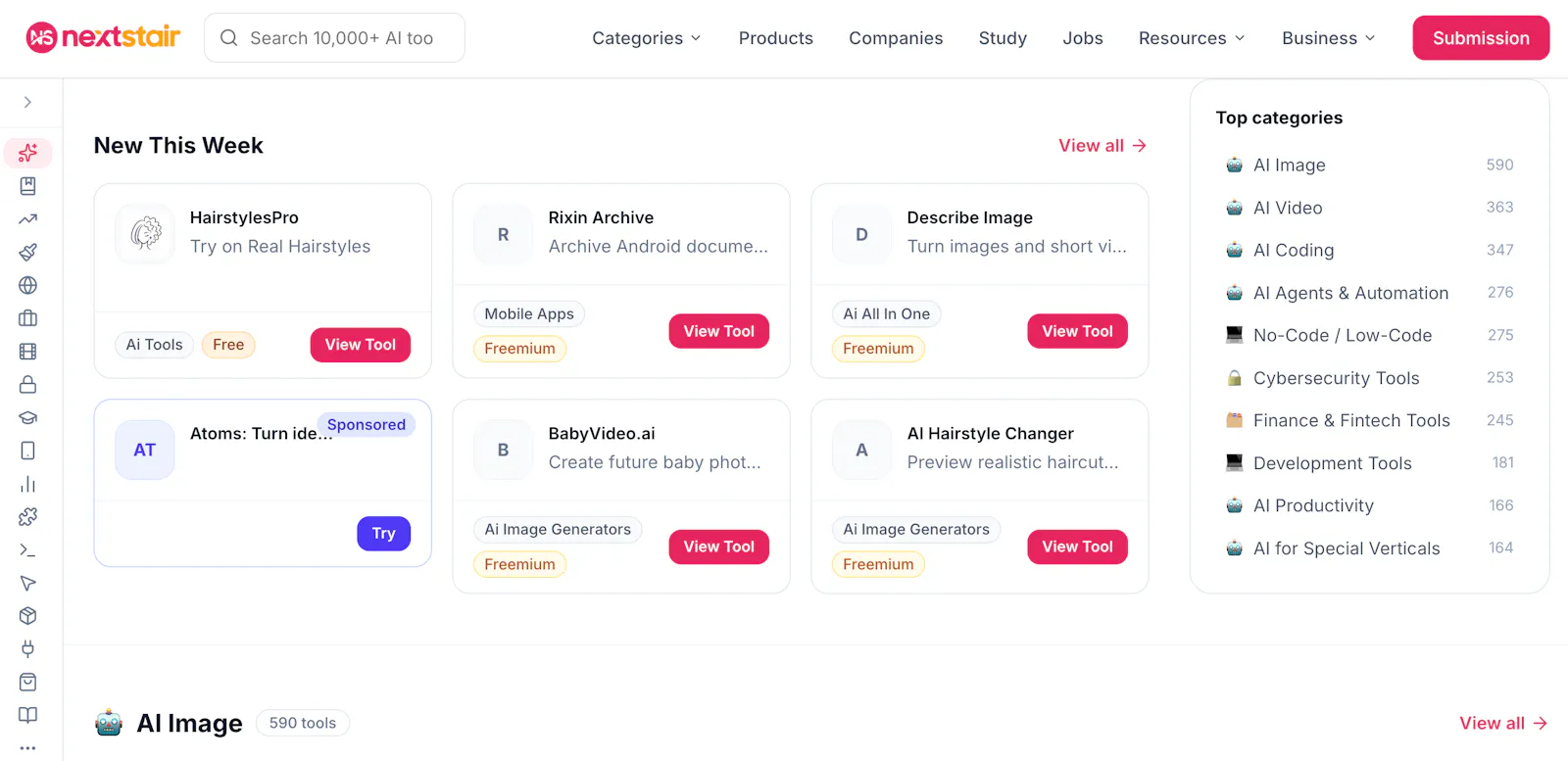Open the AI Image top category
Viewport: 1568px width, 761px height.
click(1369, 165)
